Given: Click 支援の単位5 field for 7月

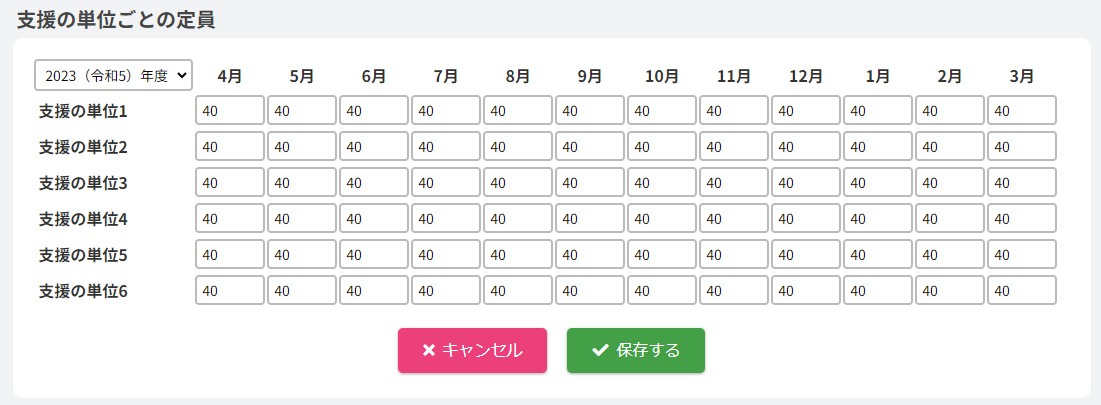Looking at the screenshot, I should tap(446, 255).
